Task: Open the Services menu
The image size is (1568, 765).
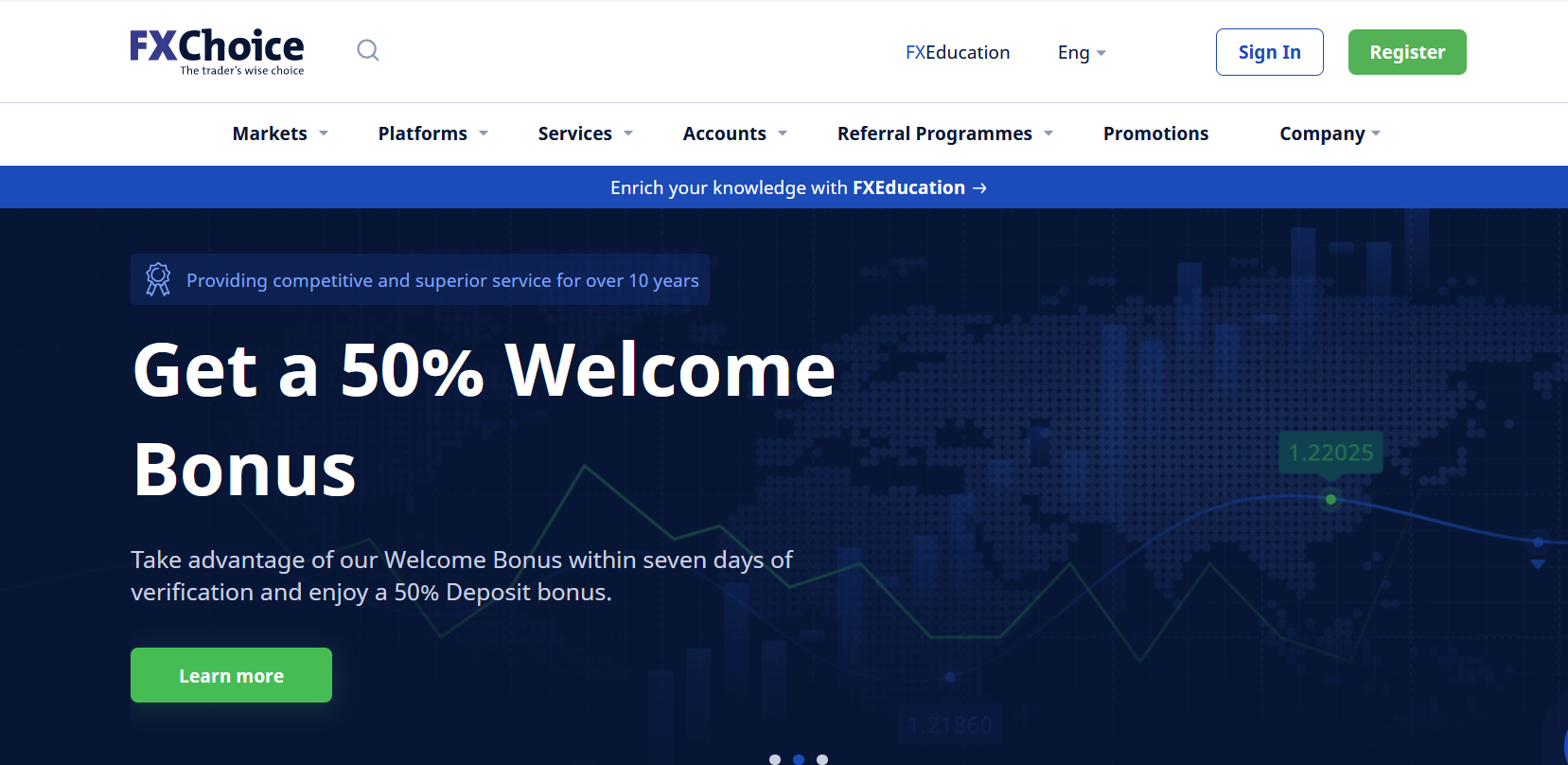Action: pyautogui.click(x=585, y=133)
